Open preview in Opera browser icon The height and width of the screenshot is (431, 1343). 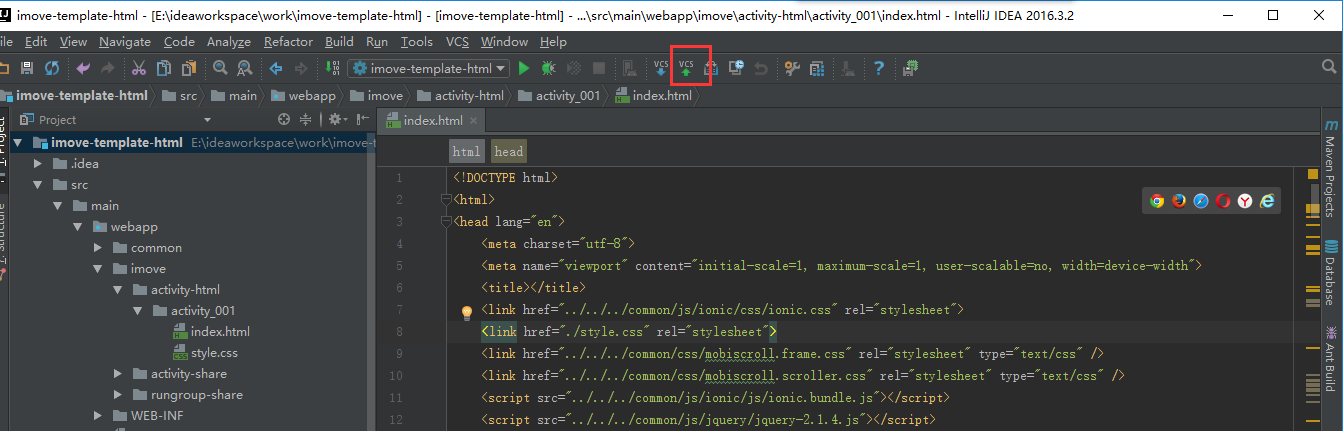pyautogui.click(x=1223, y=201)
